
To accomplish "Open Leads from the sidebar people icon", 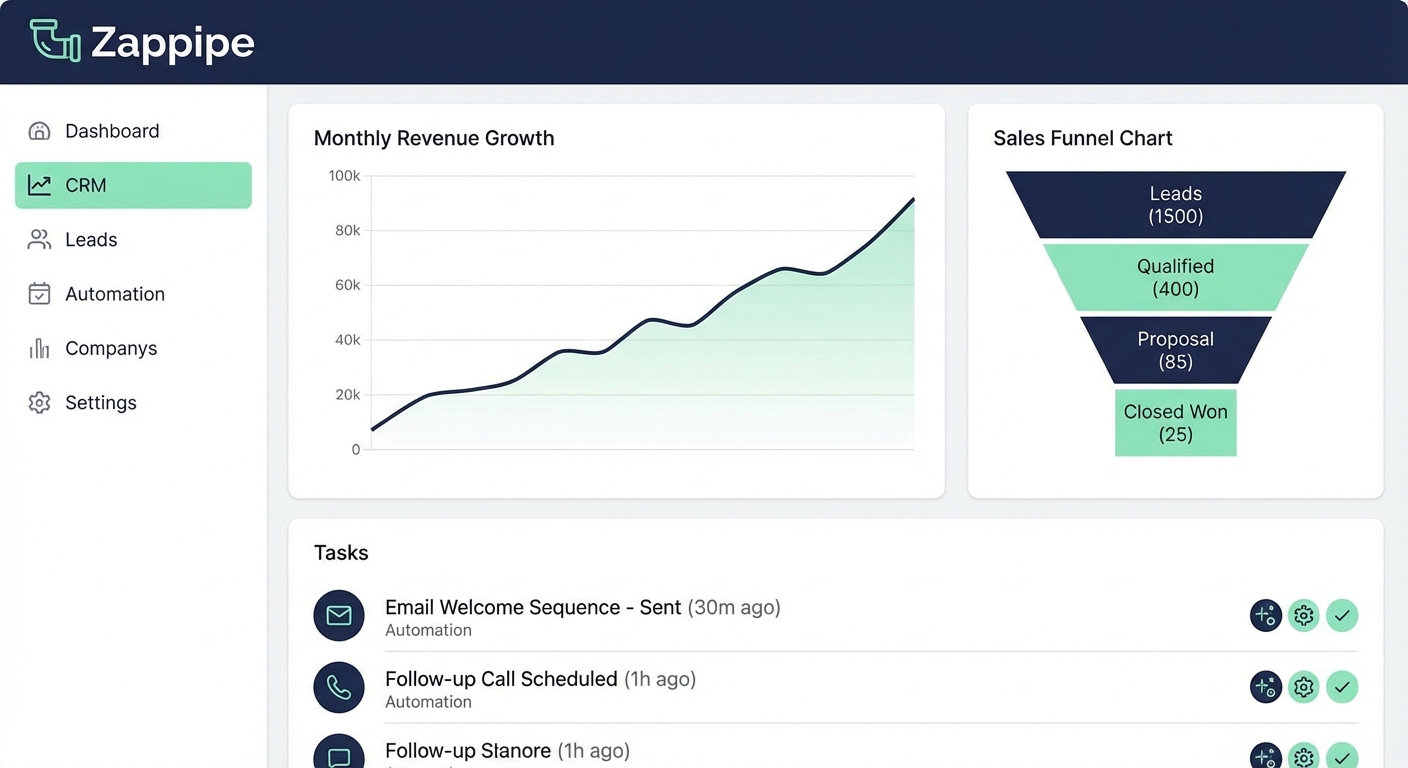I will (x=39, y=239).
